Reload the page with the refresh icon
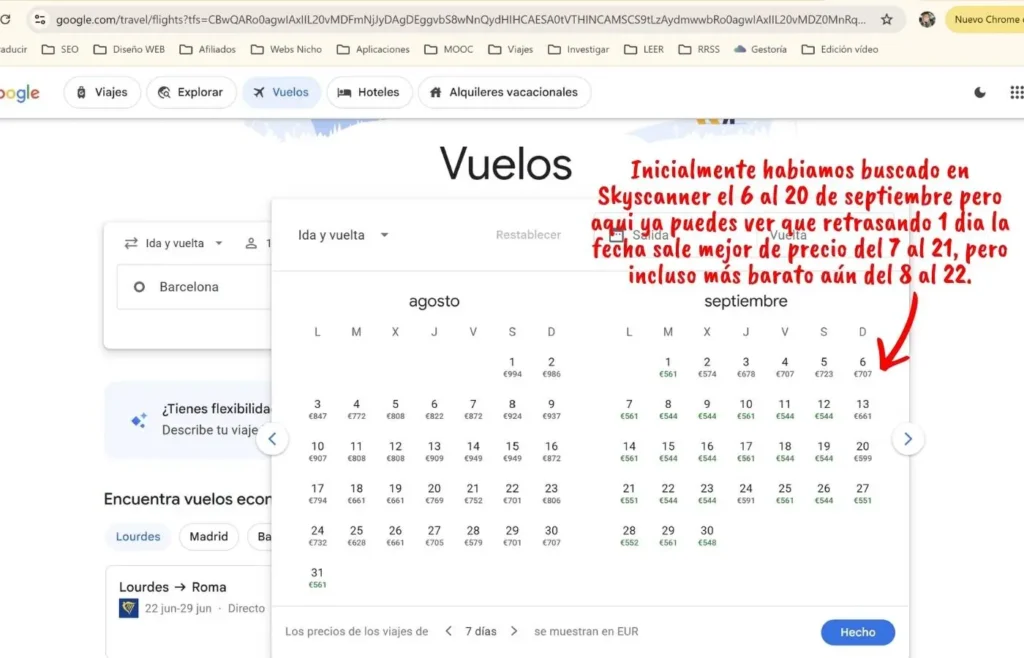Image resolution: width=1024 pixels, height=658 pixels. tap(5, 20)
